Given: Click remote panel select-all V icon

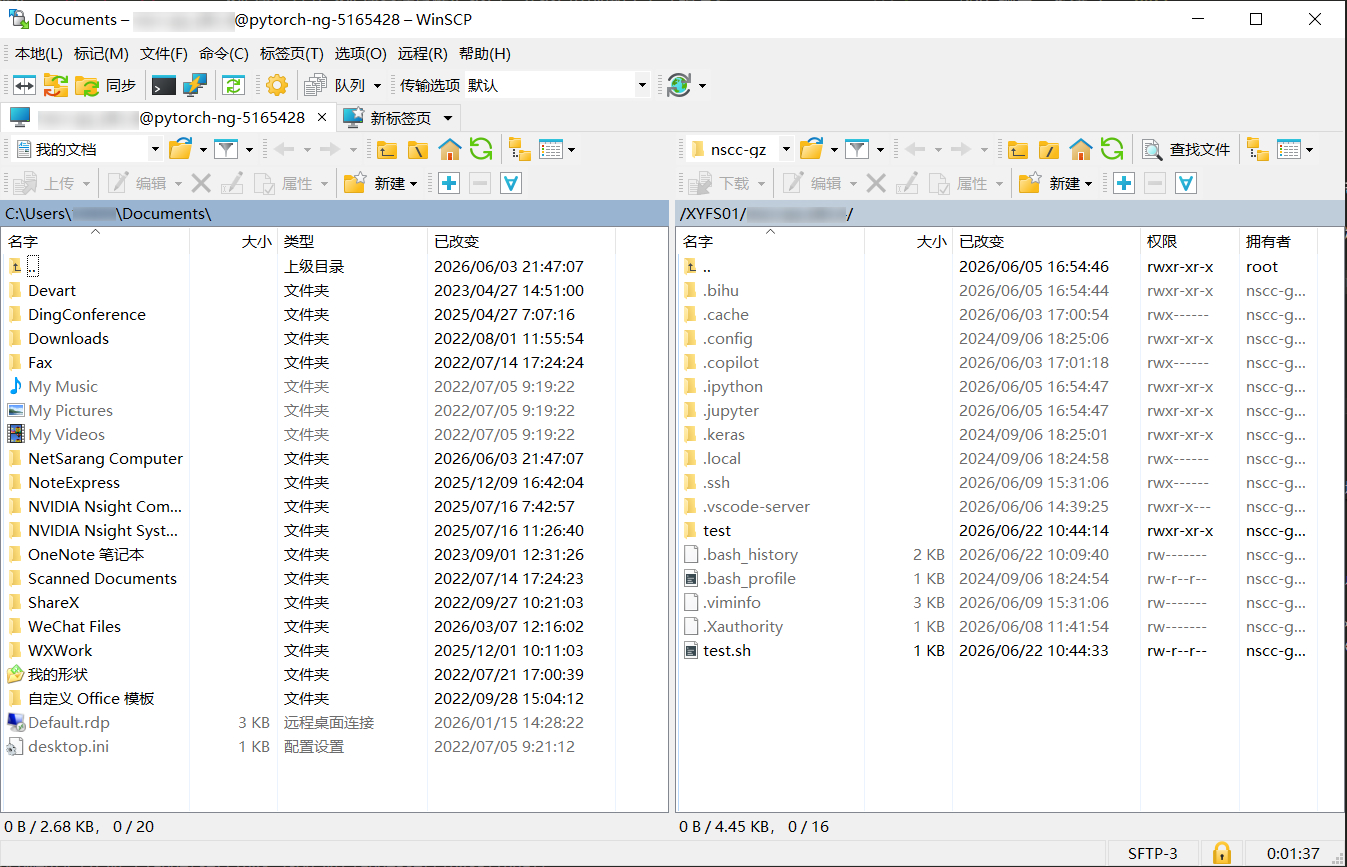Looking at the screenshot, I should [x=1186, y=183].
